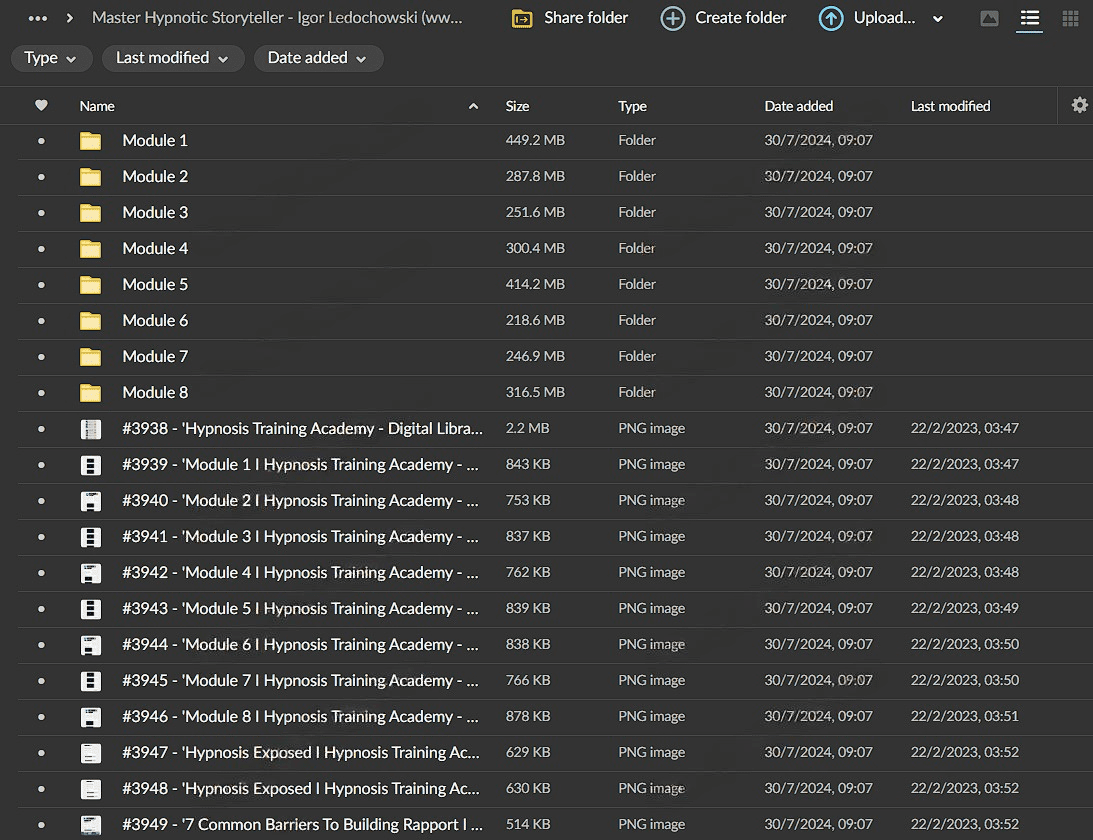
Task: Click Create folder button
Action: coord(723,18)
